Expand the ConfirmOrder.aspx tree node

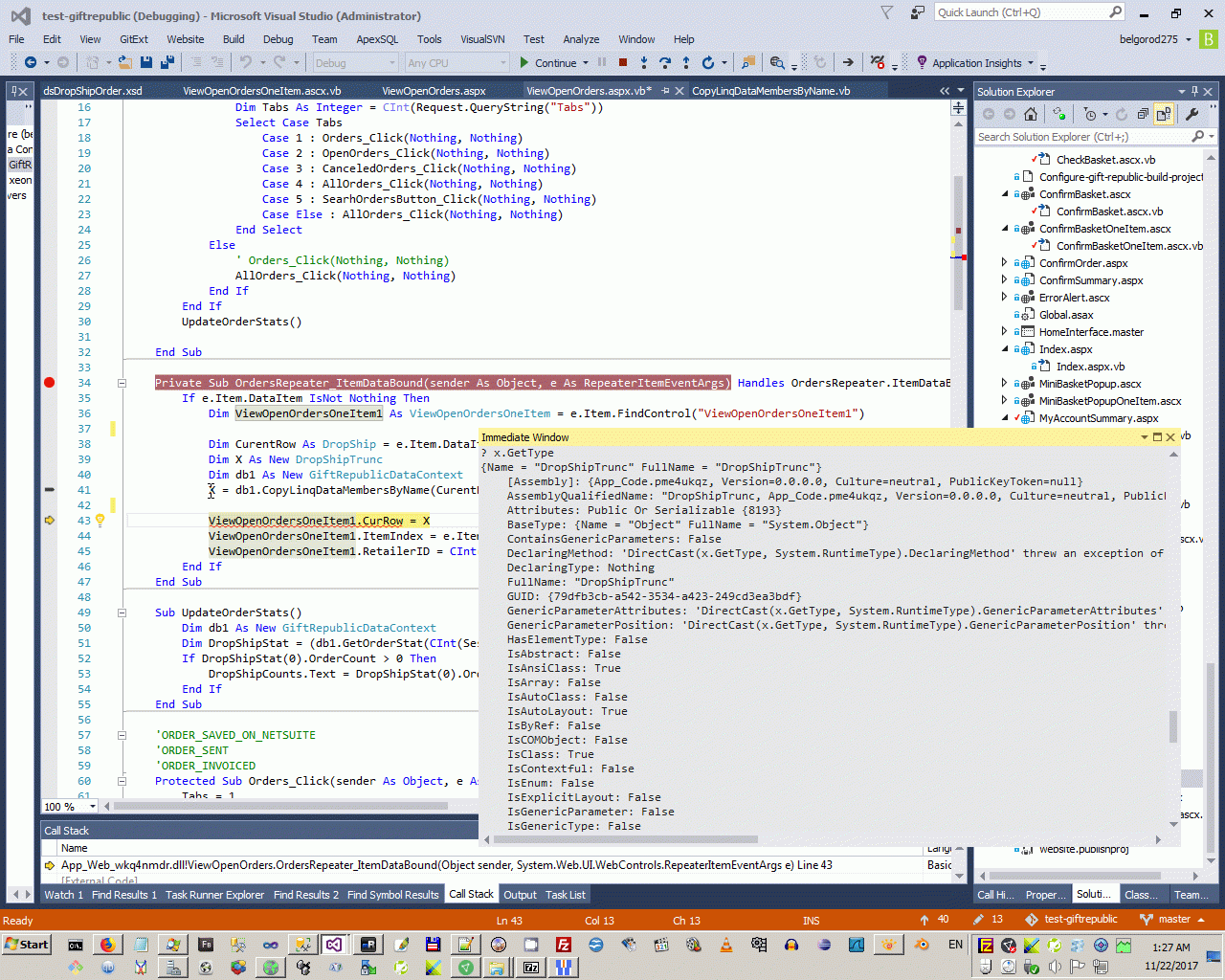tap(1004, 263)
